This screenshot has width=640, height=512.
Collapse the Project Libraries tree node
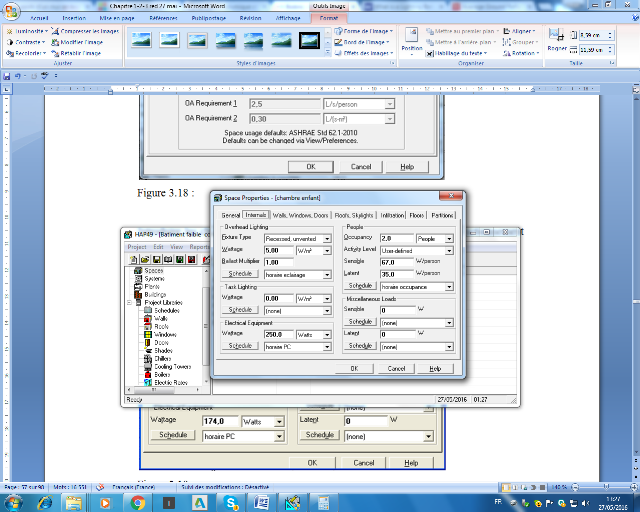click(128, 302)
